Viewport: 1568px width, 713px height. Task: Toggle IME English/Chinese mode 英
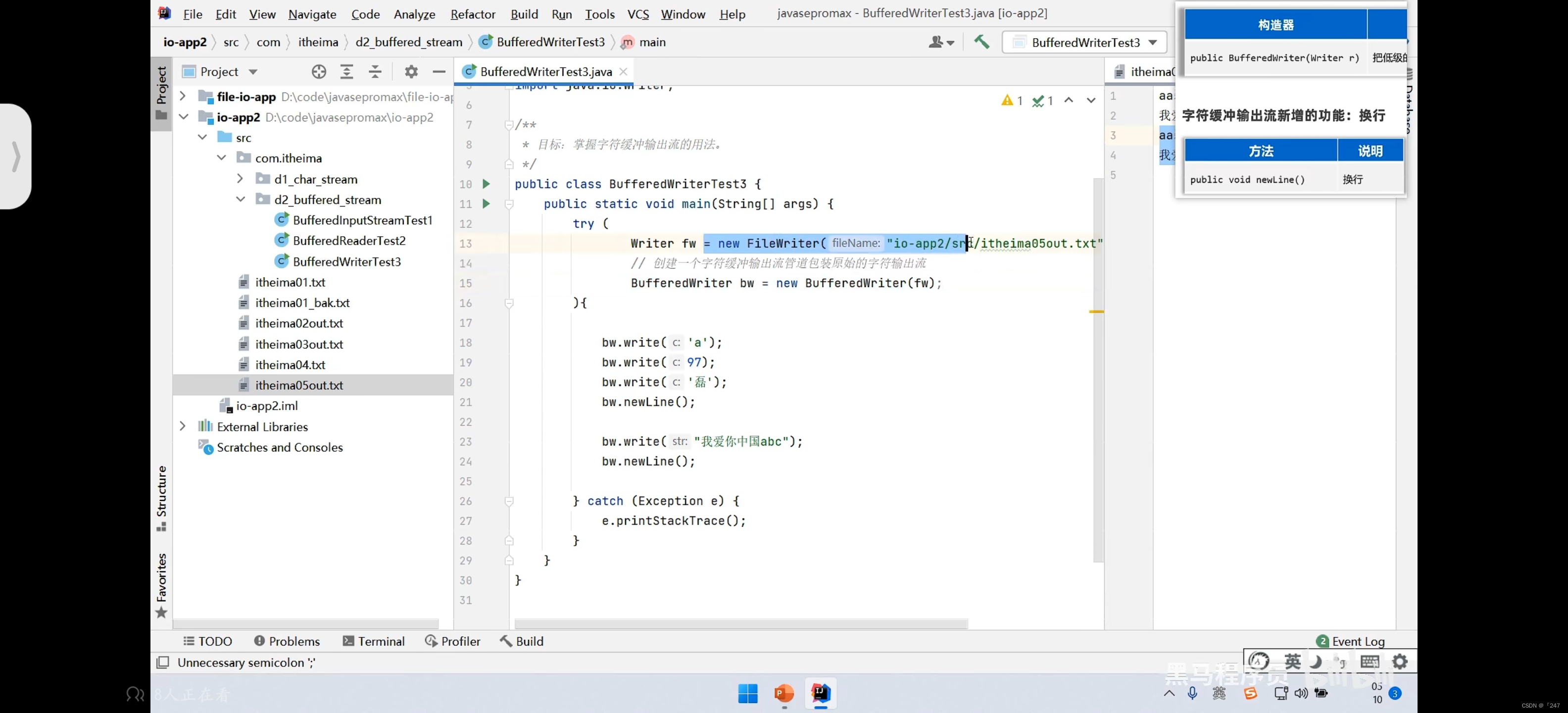1292,661
